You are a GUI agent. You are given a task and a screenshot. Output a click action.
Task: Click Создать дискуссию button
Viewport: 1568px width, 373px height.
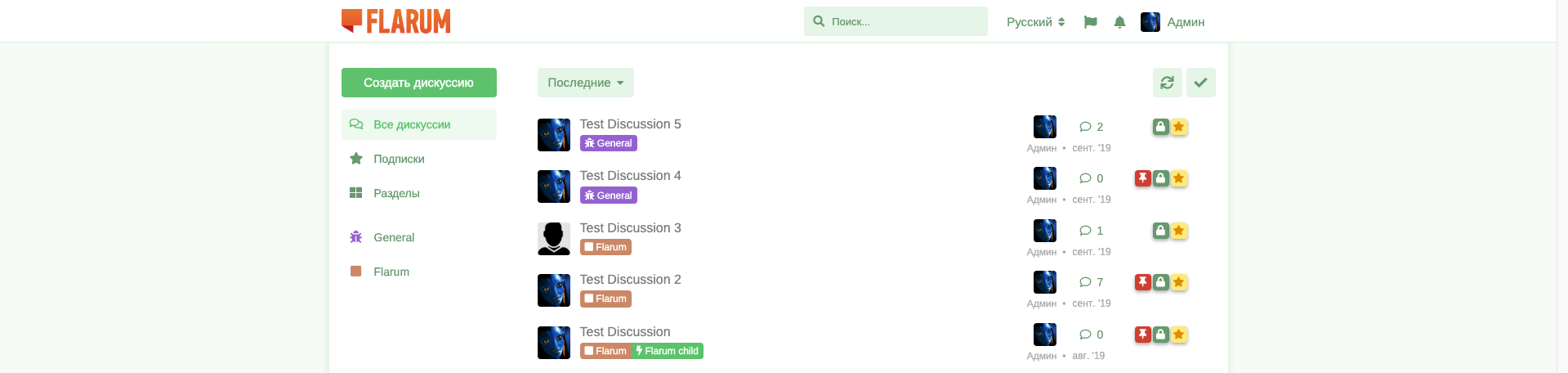419,83
